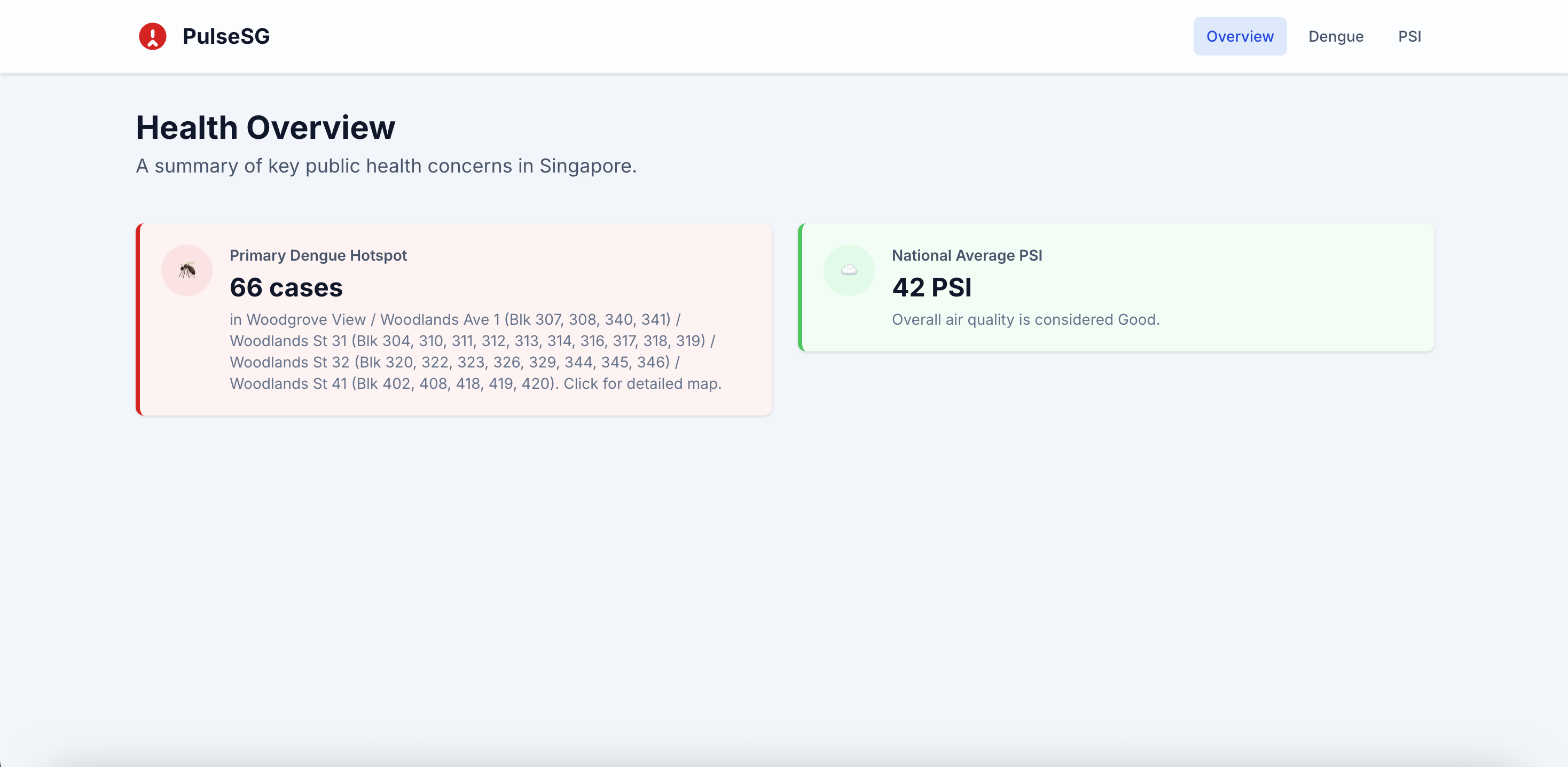The height and width of the screenshot is (767, 1568).
Task: Click the Woodlands St 32 block list line
Action: (454, 363)
